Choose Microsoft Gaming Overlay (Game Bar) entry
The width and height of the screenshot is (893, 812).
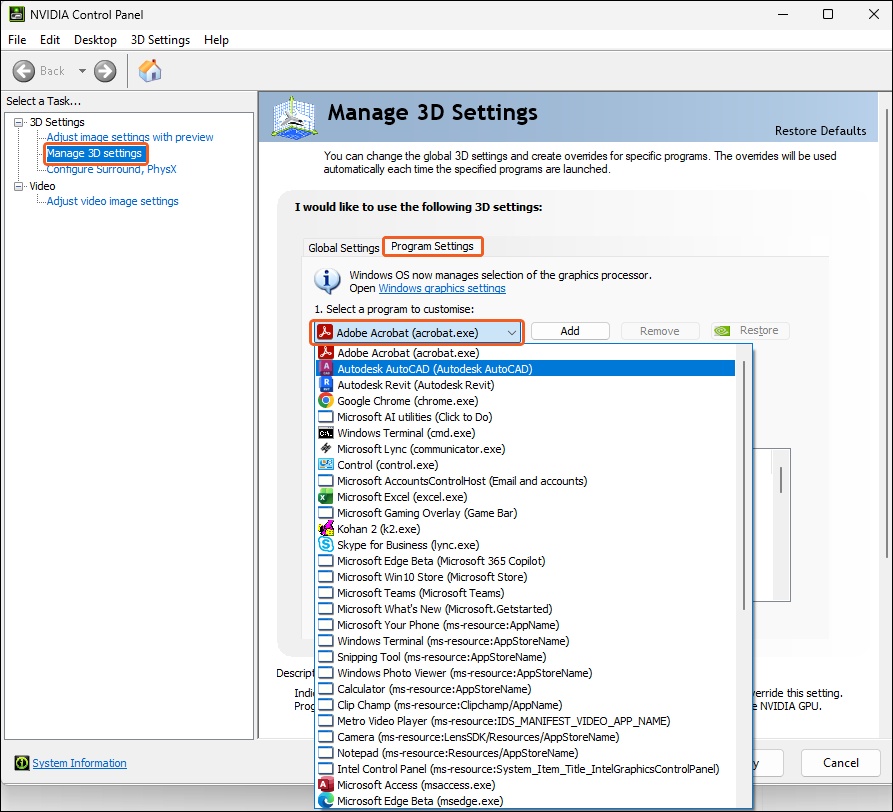[x=525, y=512]
